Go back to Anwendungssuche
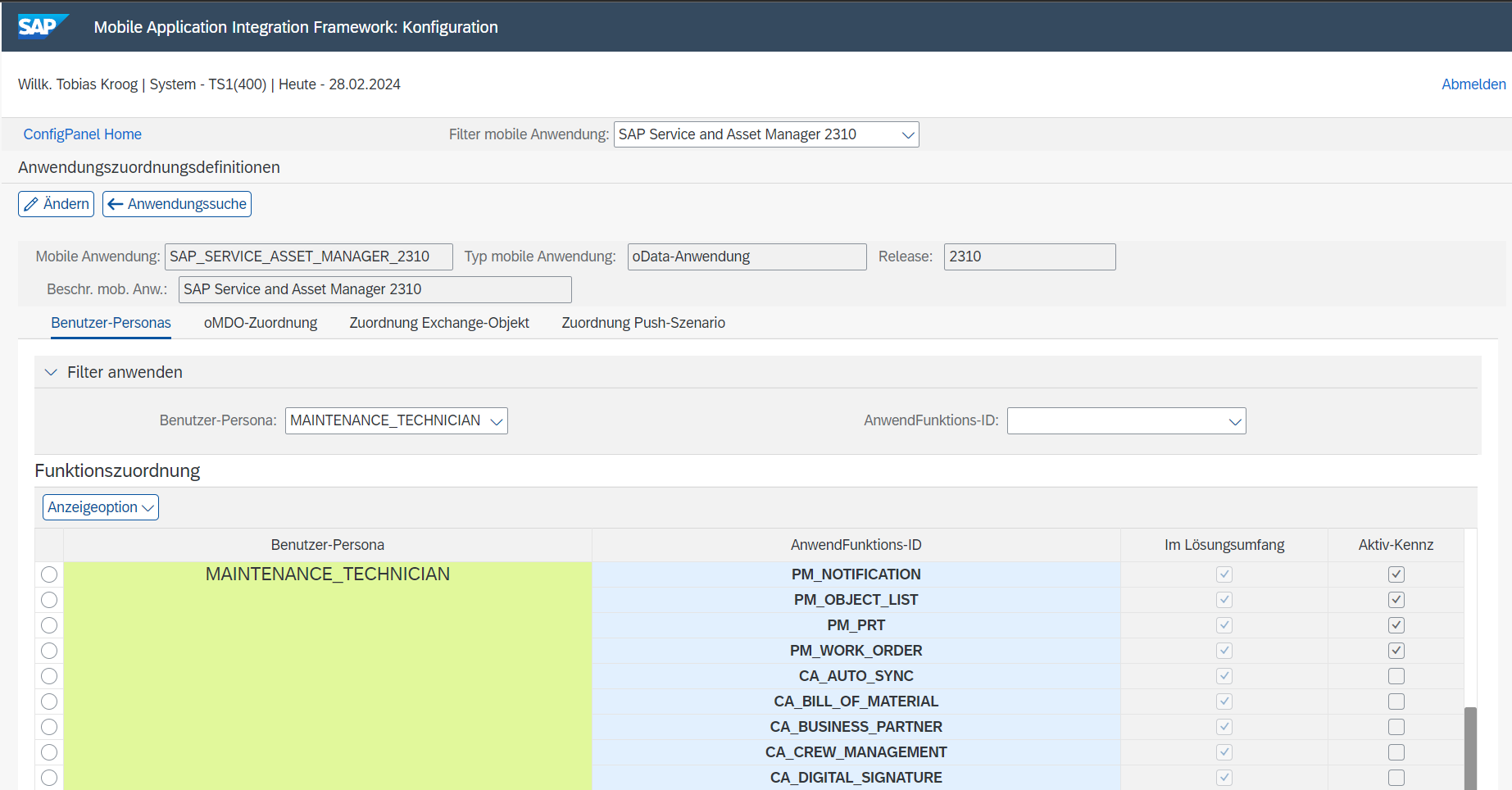The image size is (1512, 790). click(x=177, y=204)
